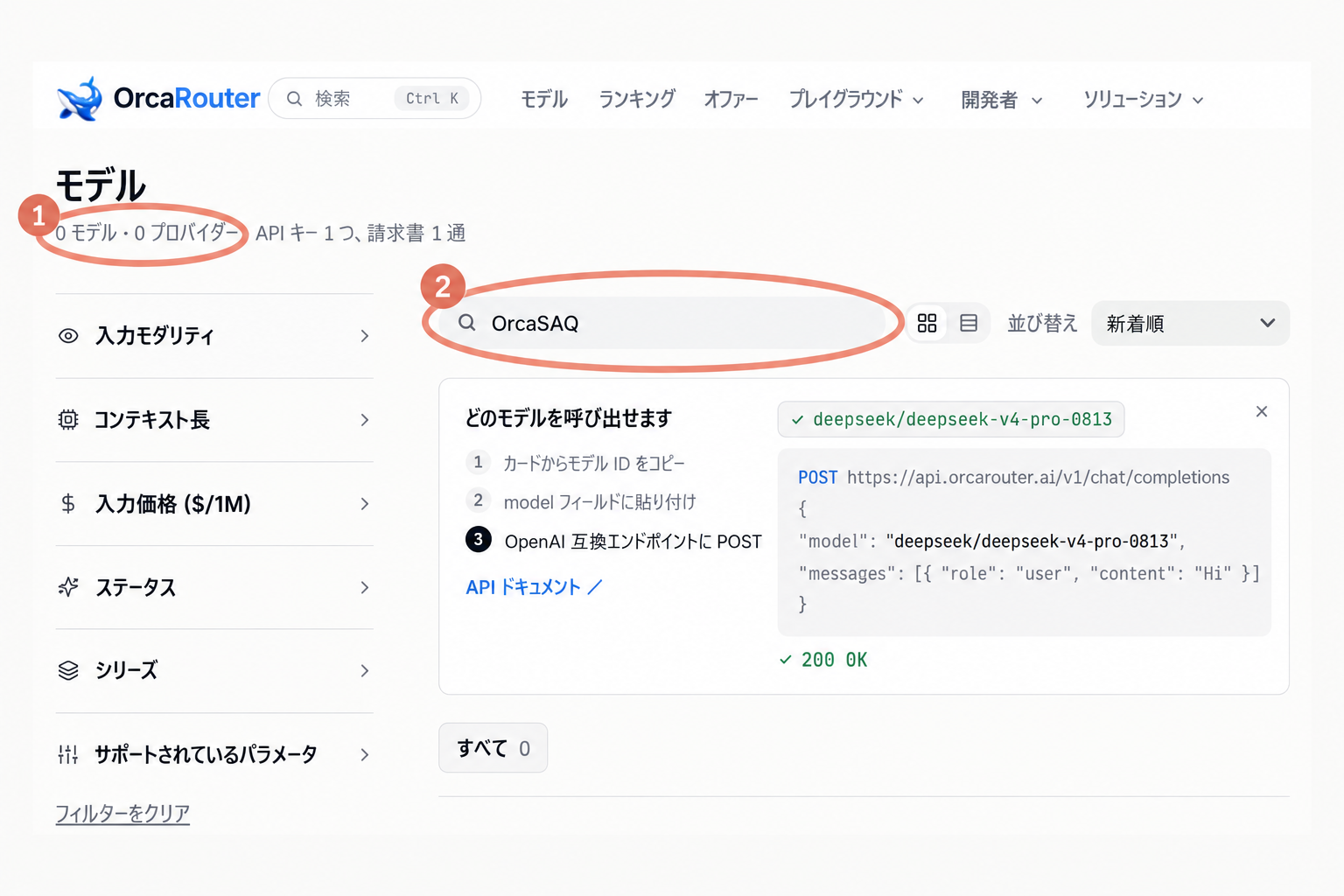Screen dimensions: 1344x896
Task: Click the deepseek/deepseek-v4-pro-0813 model chip
Action: click(951, 419)
